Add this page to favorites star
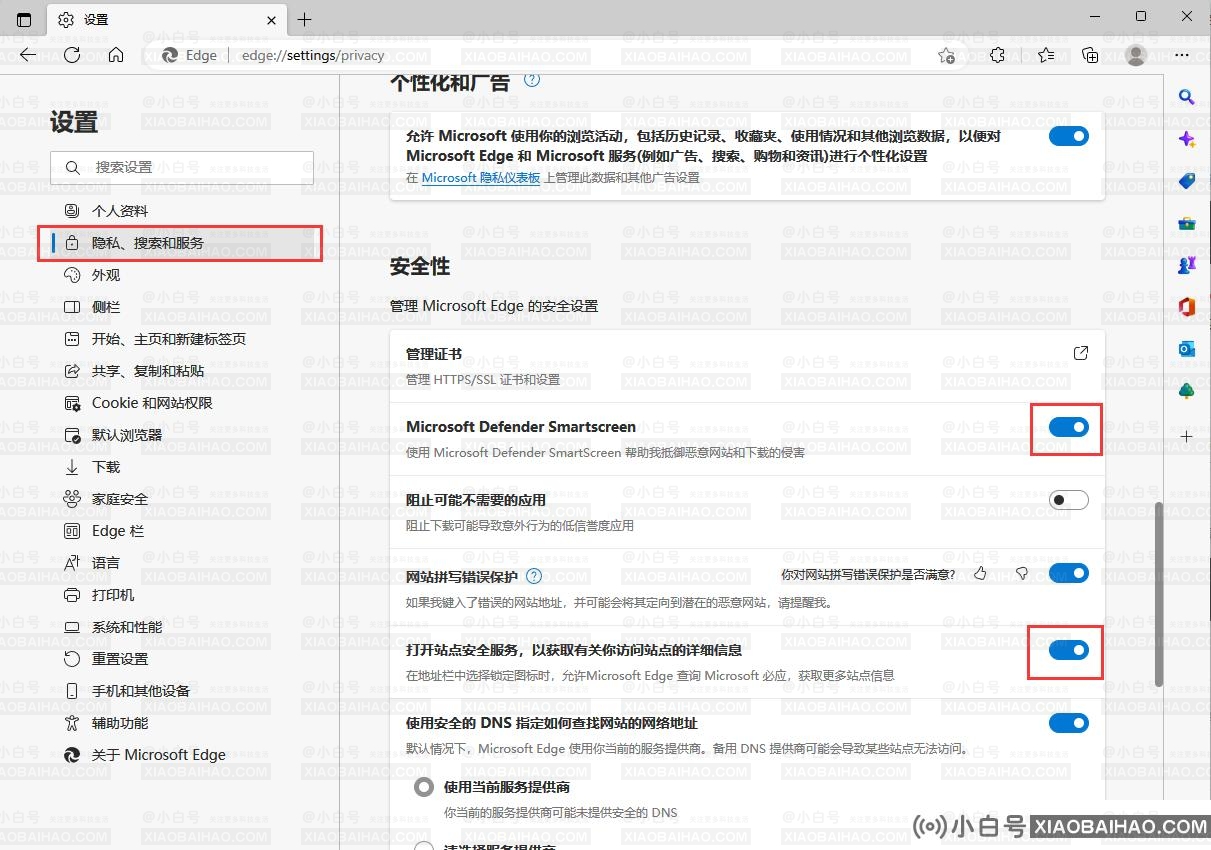 pos(946,55)
